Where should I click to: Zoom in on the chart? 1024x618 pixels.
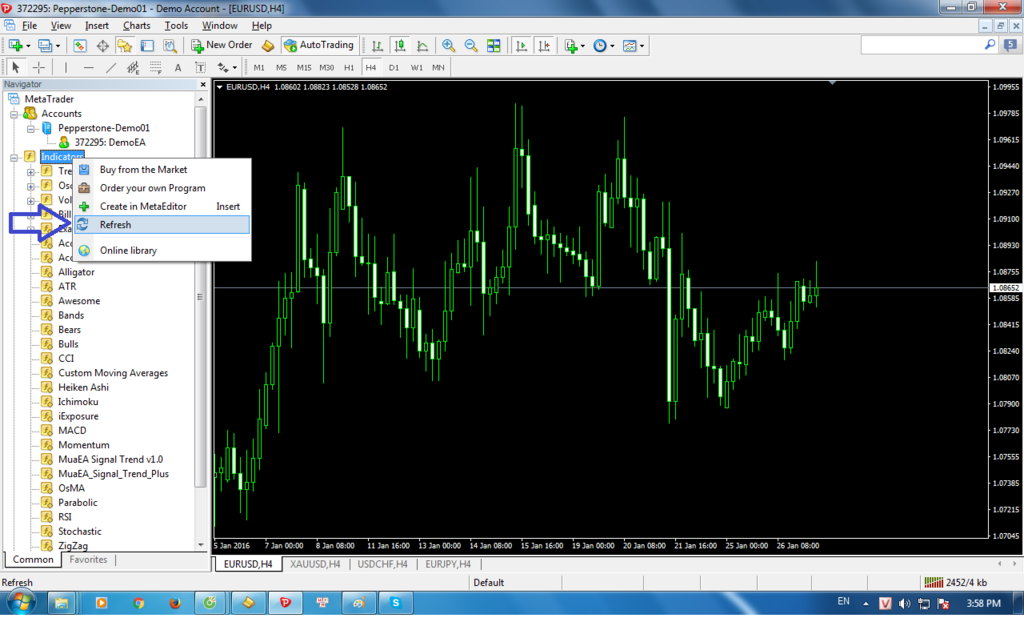pyautogui.click(x=448, y=46)
